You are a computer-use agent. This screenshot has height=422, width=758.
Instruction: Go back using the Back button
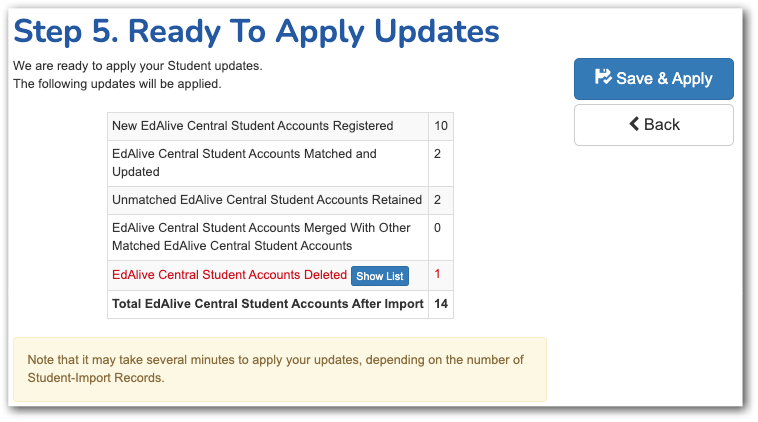point(654,125)
